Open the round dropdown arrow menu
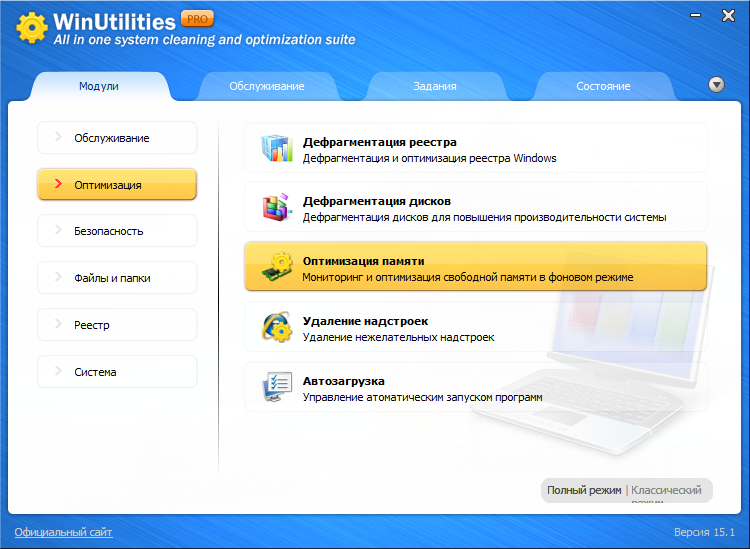This screenshot has height=549, width=750. 716,85
